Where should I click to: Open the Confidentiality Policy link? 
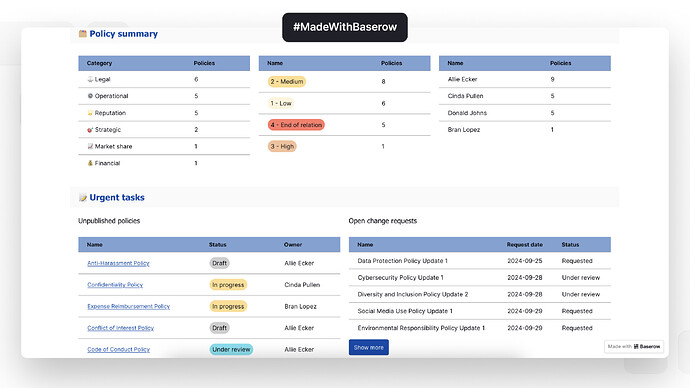point(115,285)
